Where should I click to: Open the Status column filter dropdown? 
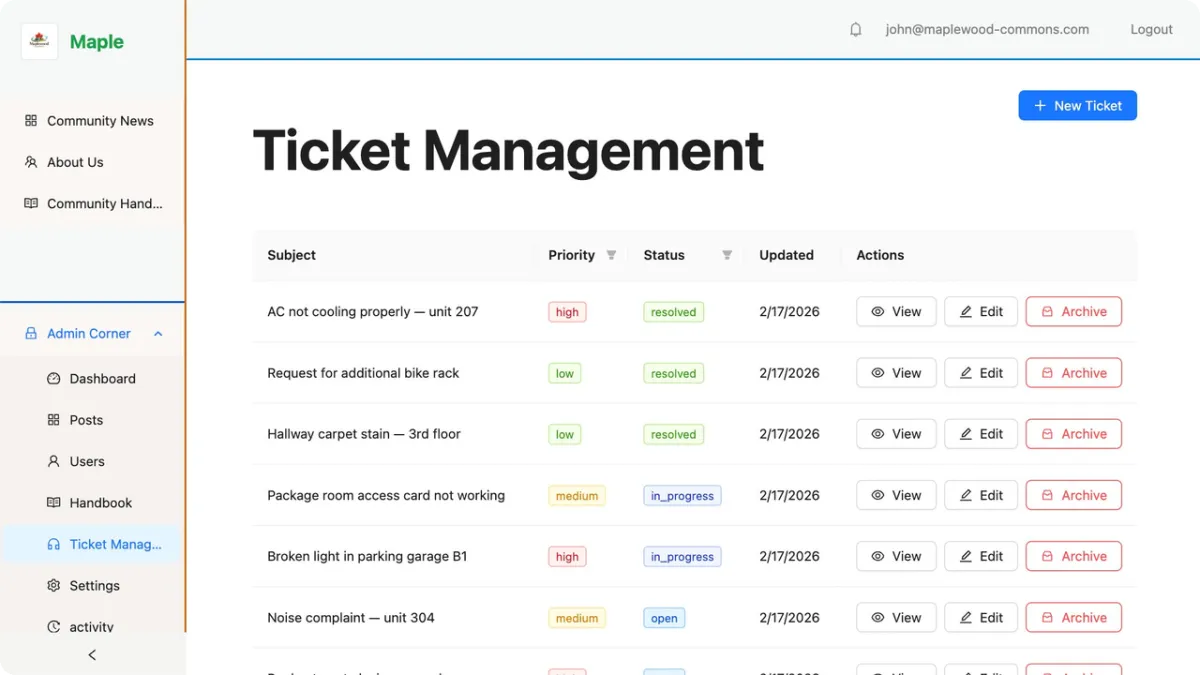727,255
